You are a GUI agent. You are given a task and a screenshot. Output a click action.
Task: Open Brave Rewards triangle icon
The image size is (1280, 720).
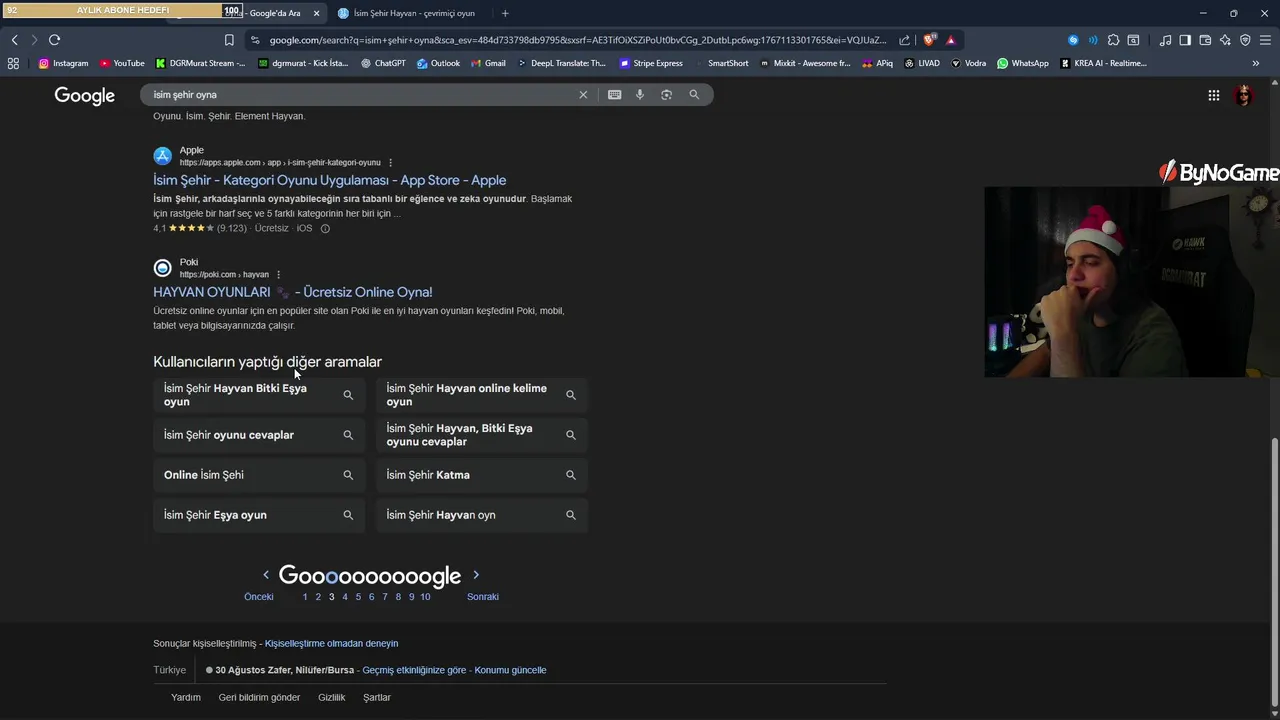(x=950, y=40)
